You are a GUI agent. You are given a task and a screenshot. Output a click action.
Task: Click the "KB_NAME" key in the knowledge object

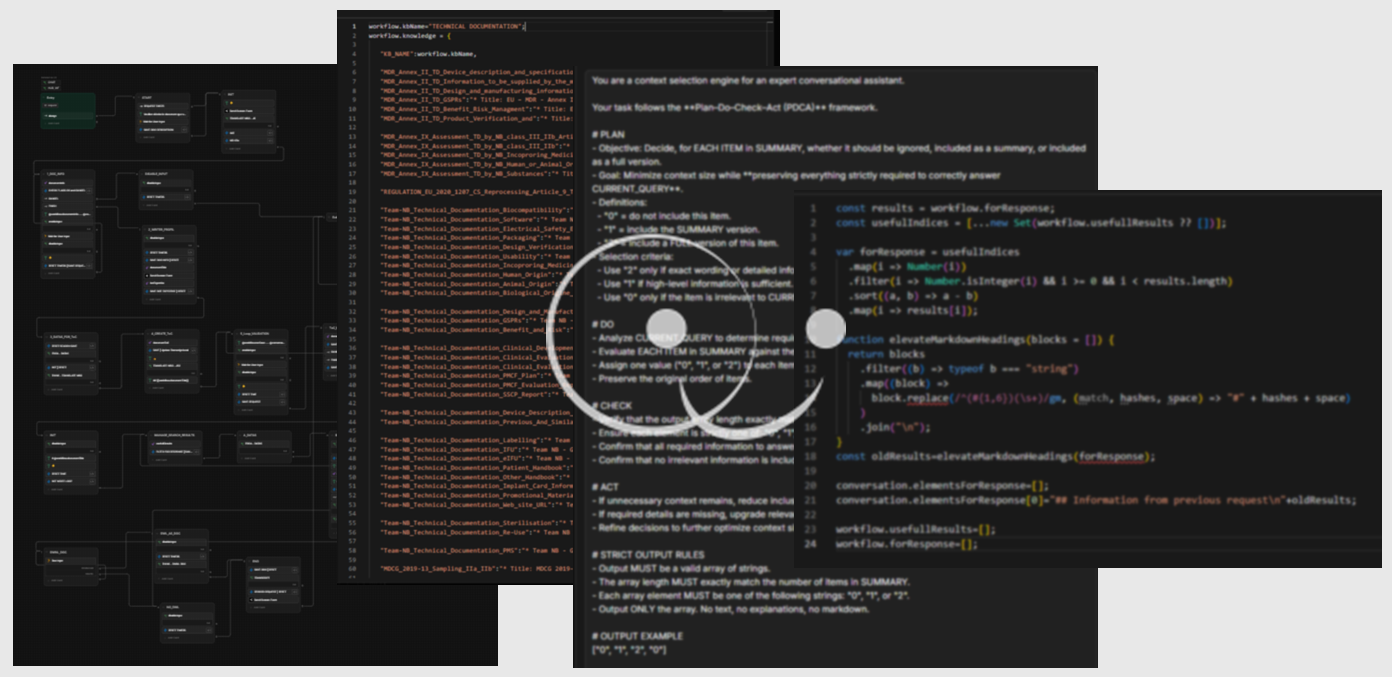(400, 53)
